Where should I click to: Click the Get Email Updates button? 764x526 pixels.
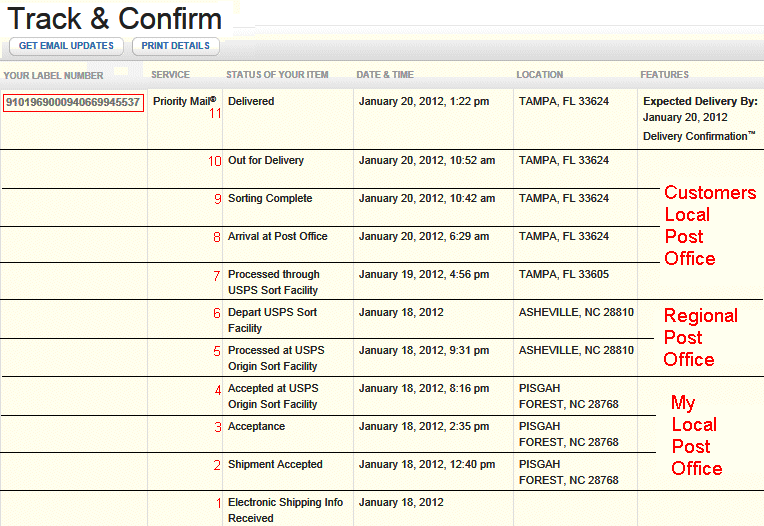pyautogui.click(x=66, y=46)
